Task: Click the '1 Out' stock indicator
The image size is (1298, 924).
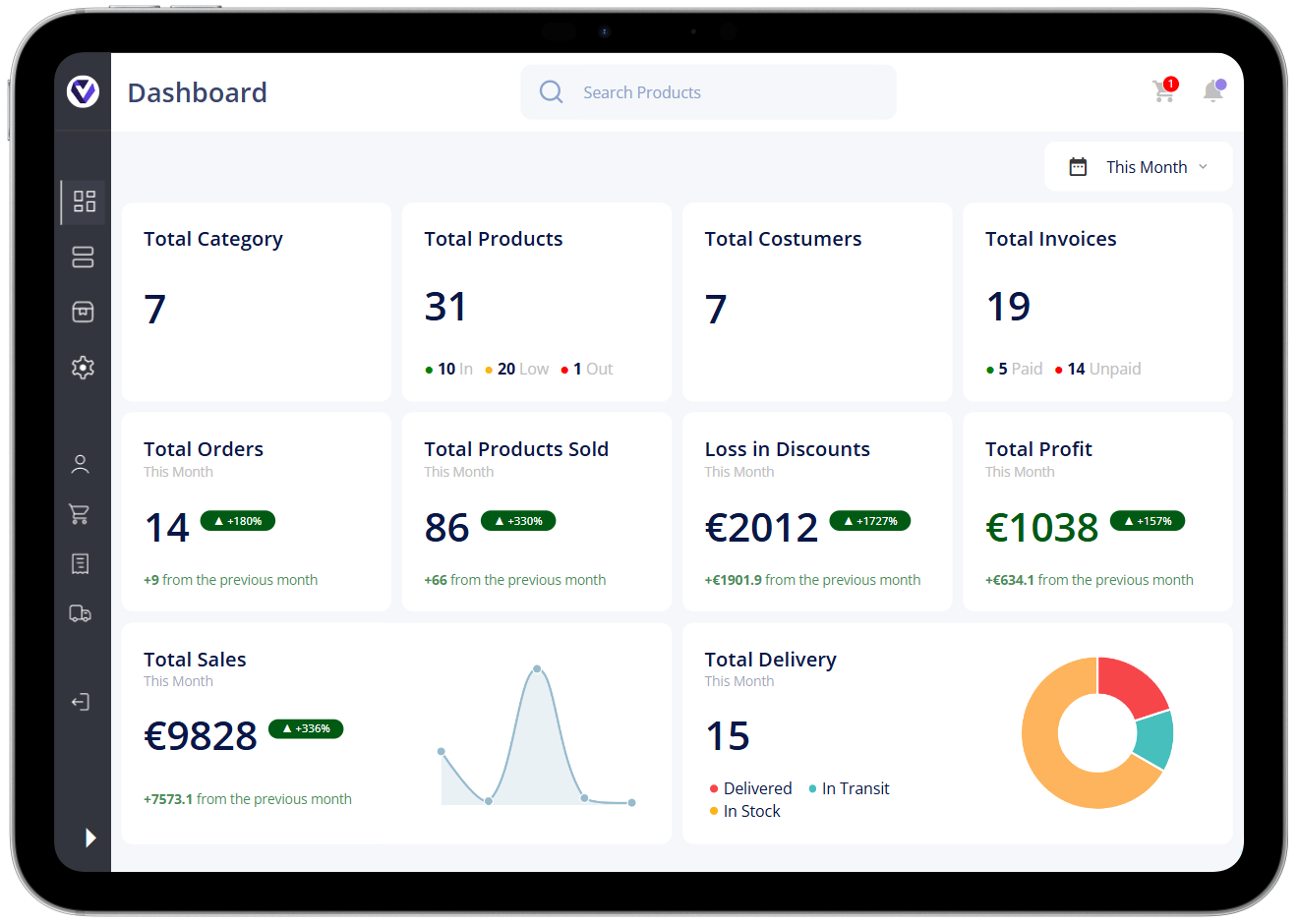Action: click(x=587, y=369)
